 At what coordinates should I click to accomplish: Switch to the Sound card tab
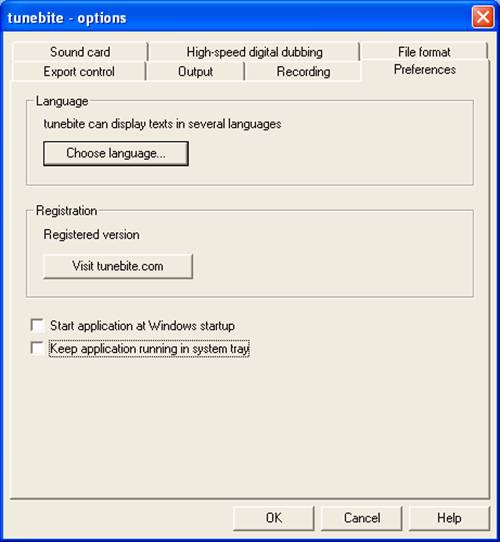[80, 52]
